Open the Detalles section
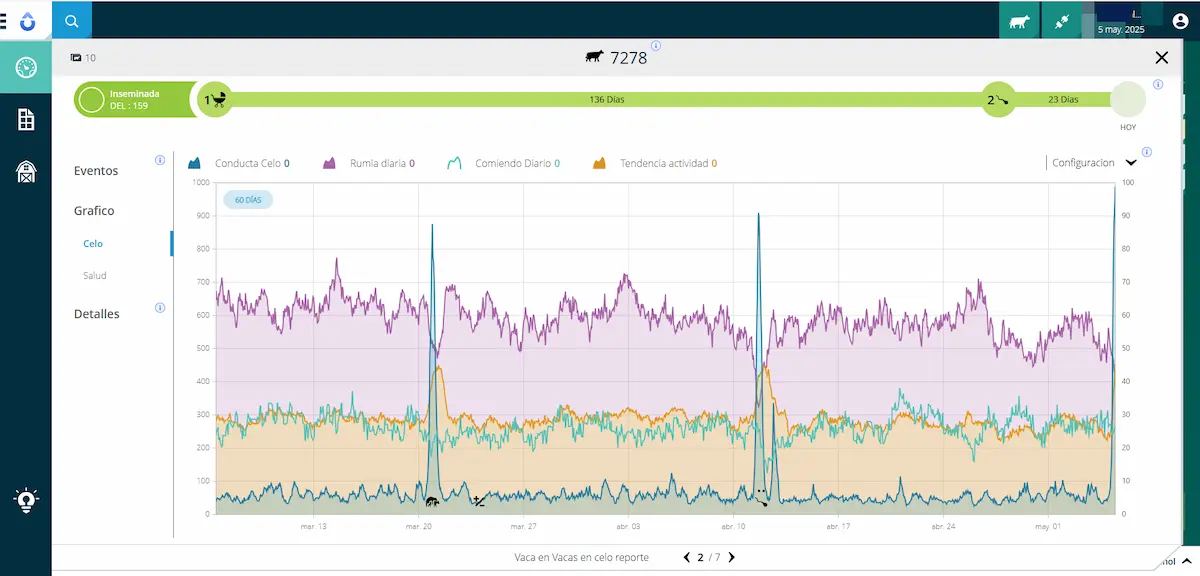The height and width of the screenshot is (576, 1200). (x=96, y=314)
